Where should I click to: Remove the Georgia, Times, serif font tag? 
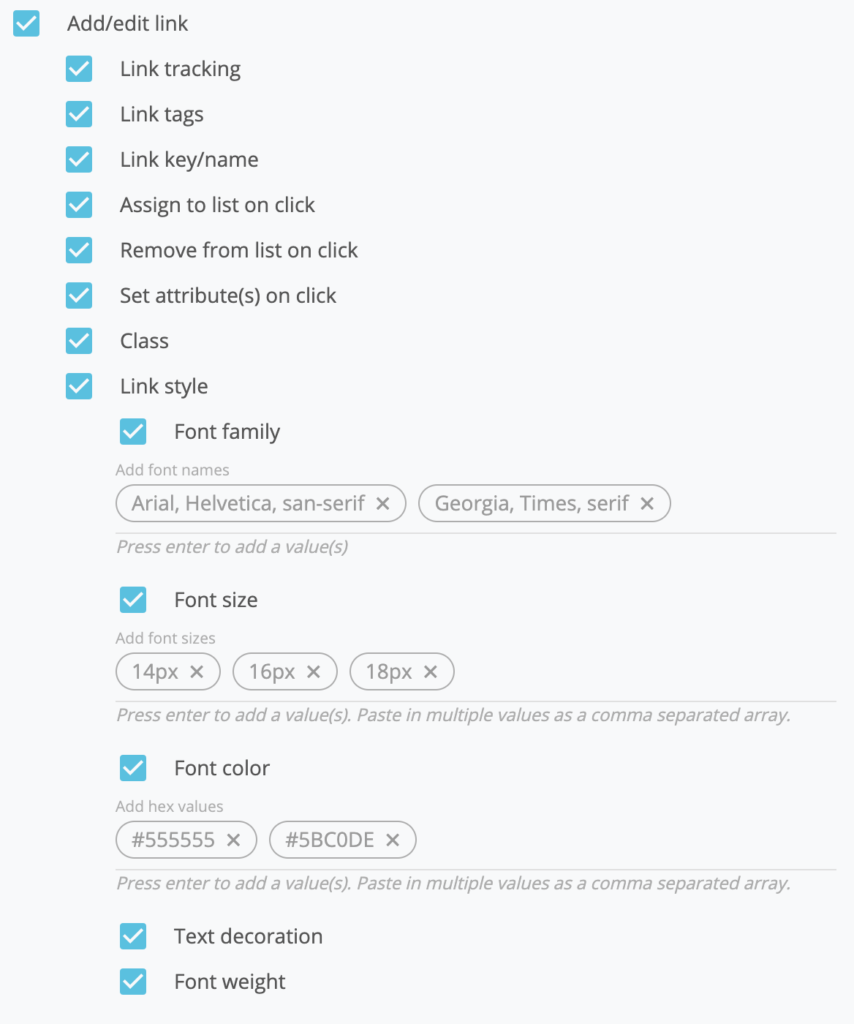[x=647, y=504]
